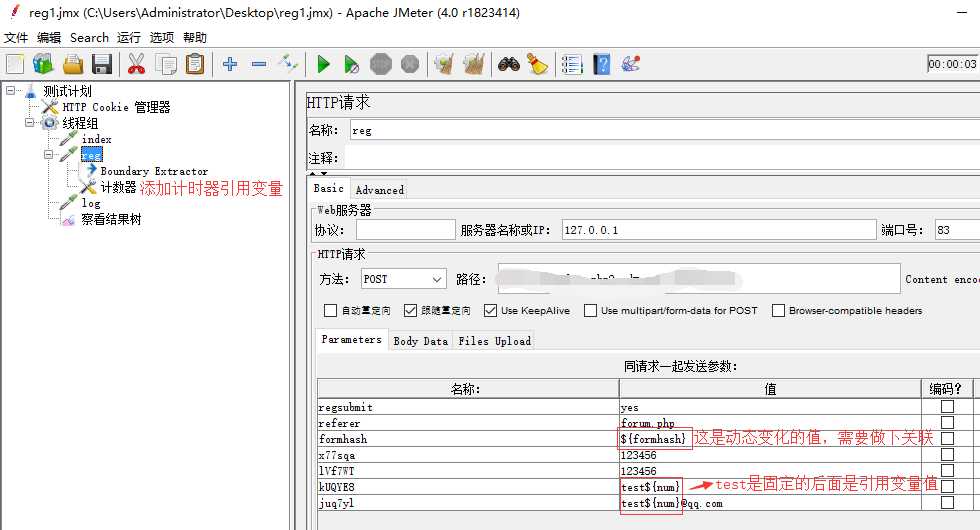This screenshot has width=980, height=530.
Task: Select the log sampler node
Action: tap(91, 203)
